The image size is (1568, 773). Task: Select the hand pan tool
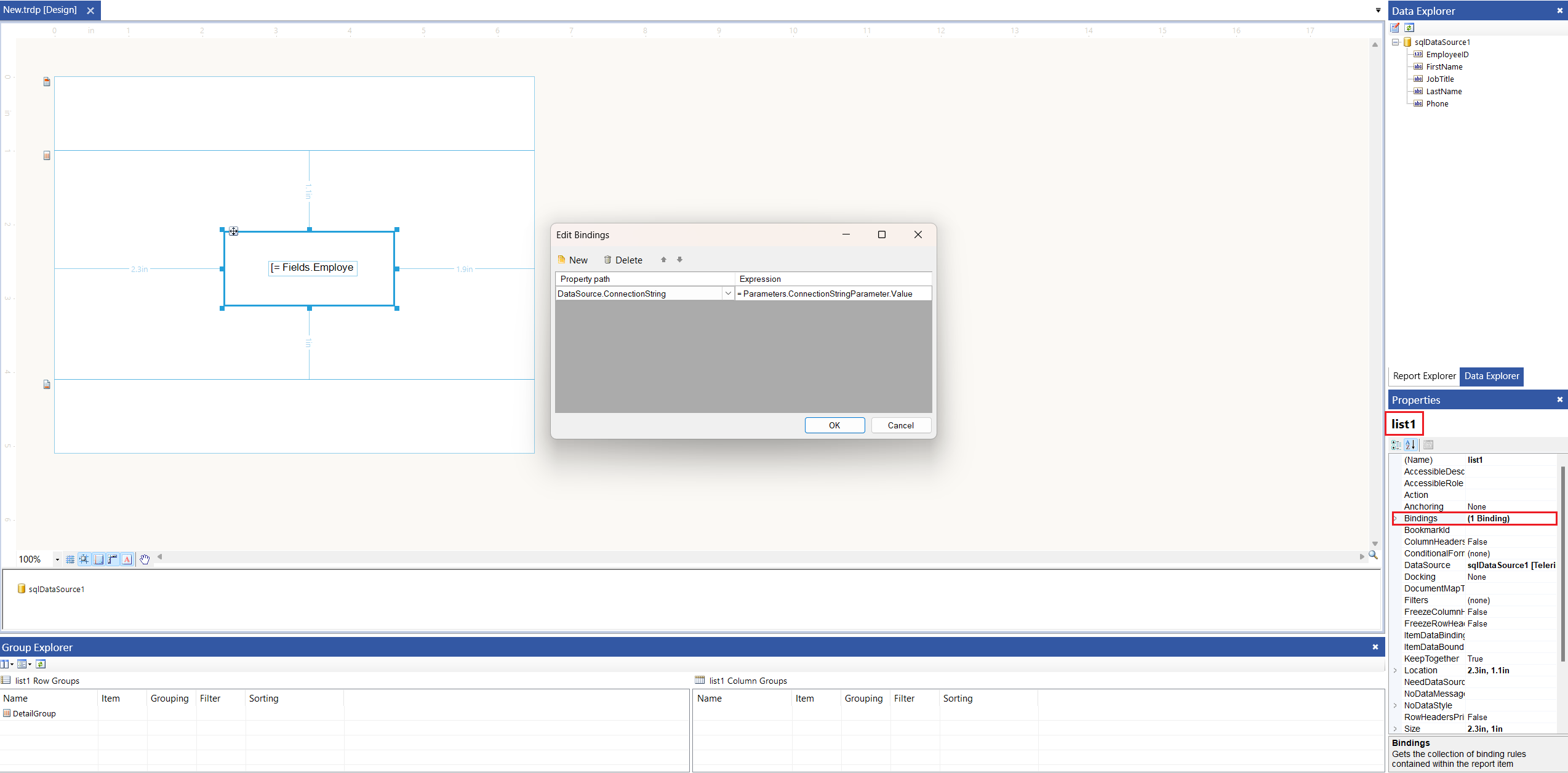point(145,559)
